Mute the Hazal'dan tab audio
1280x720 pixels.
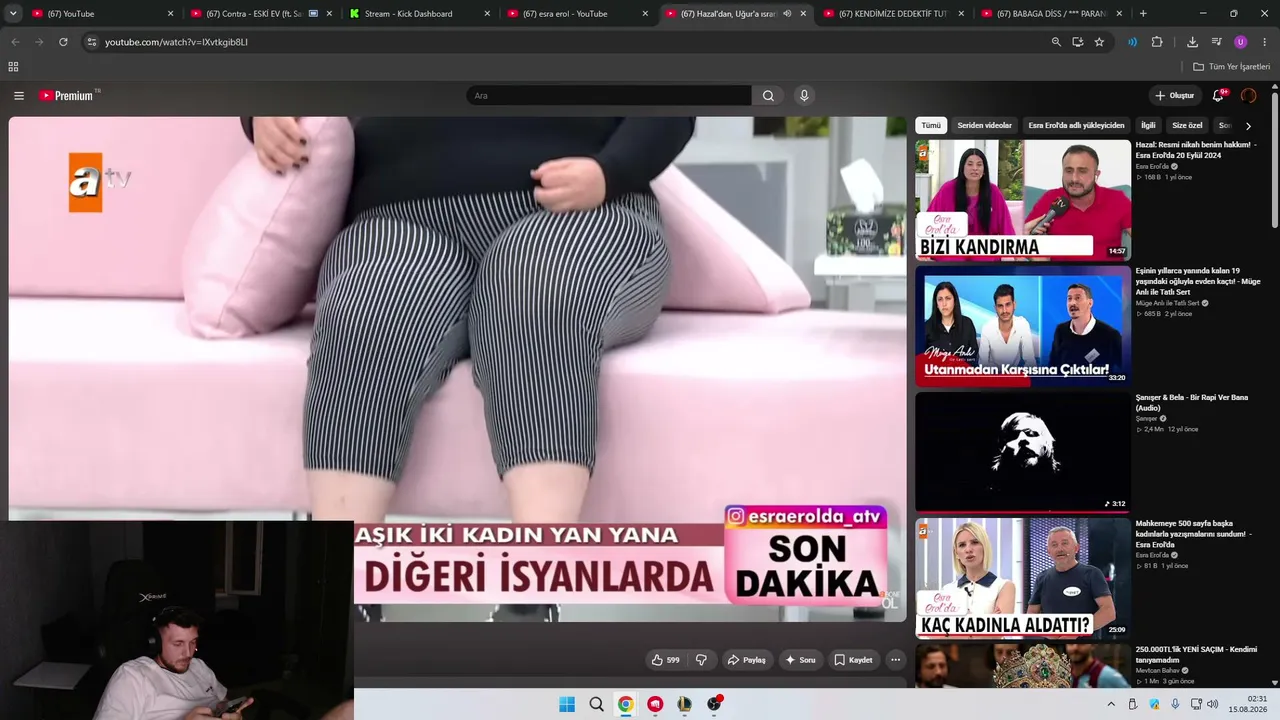(x=787, y=14)
